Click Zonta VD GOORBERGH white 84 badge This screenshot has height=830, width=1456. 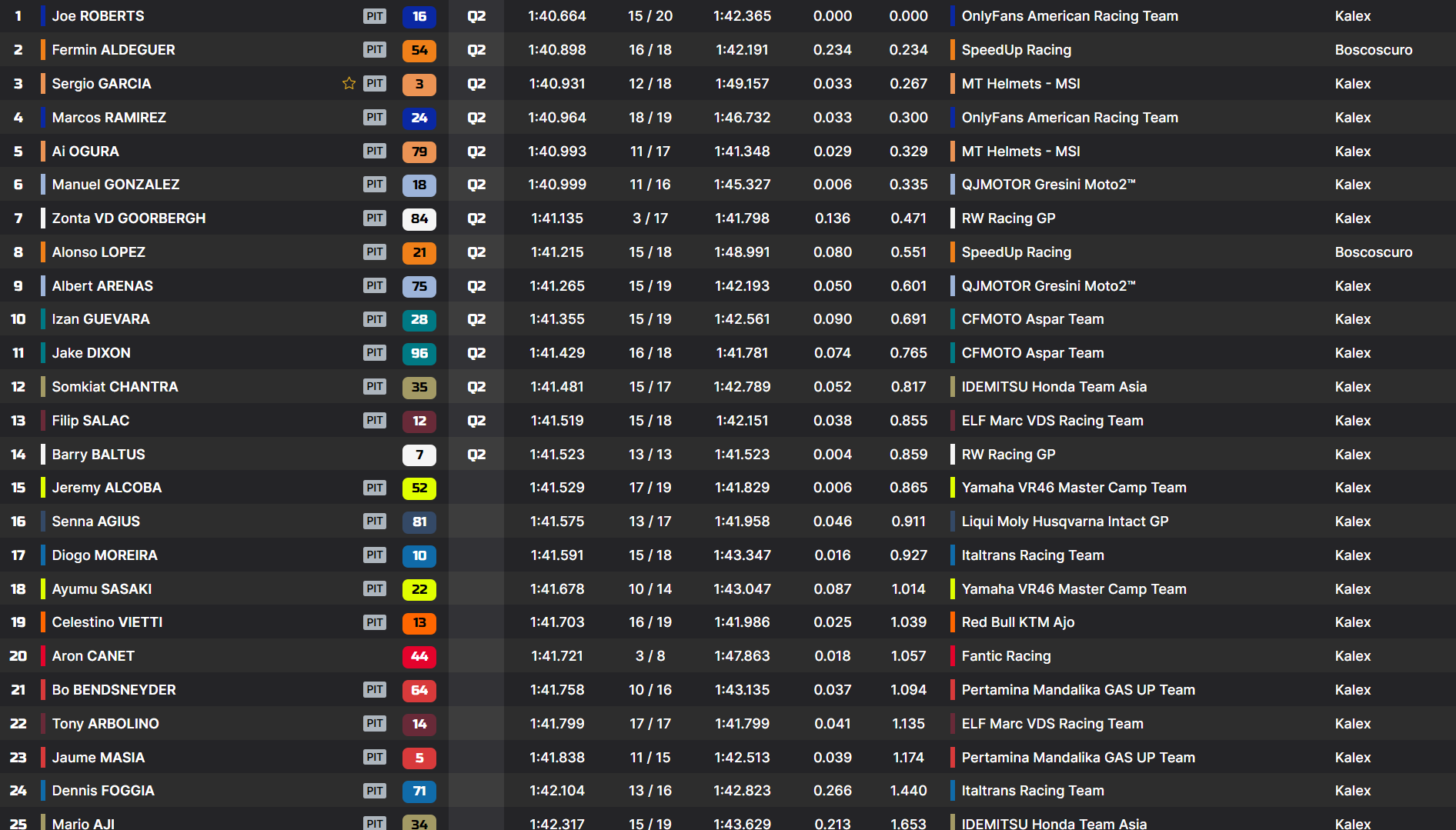click(x=419, y=218)
